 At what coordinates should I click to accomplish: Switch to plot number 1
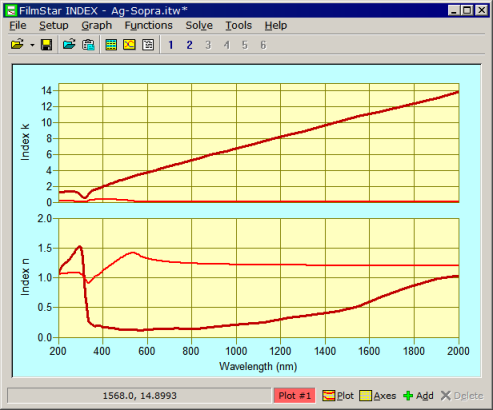171,45
